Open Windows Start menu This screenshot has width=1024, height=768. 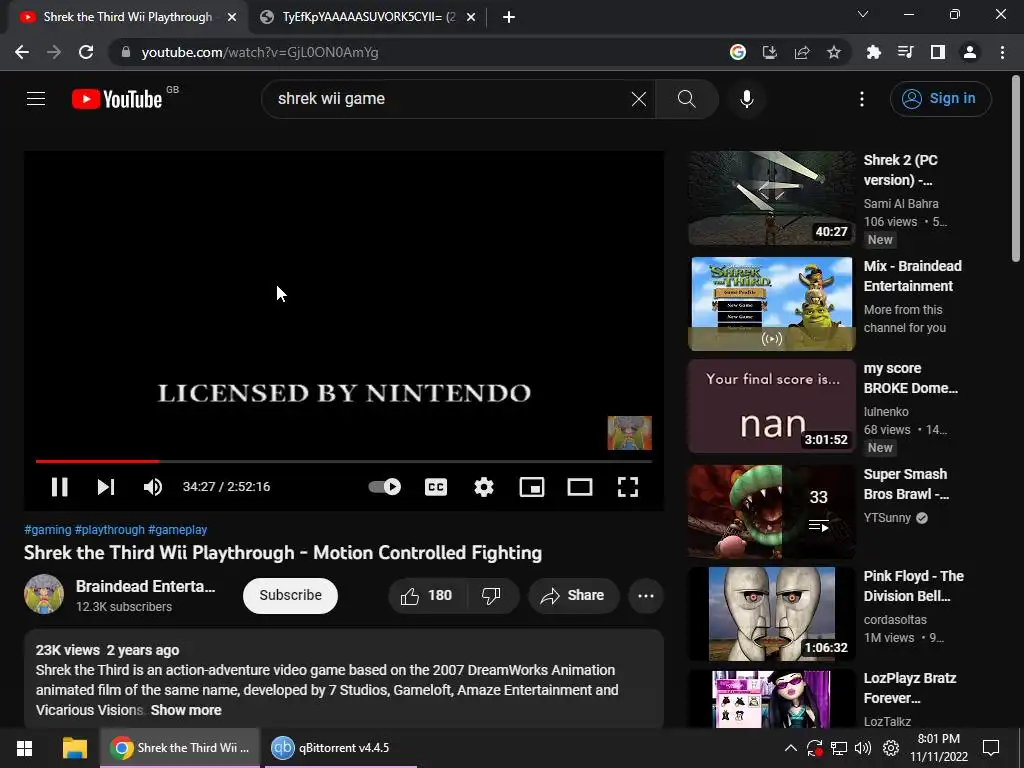tap(25, 748)
